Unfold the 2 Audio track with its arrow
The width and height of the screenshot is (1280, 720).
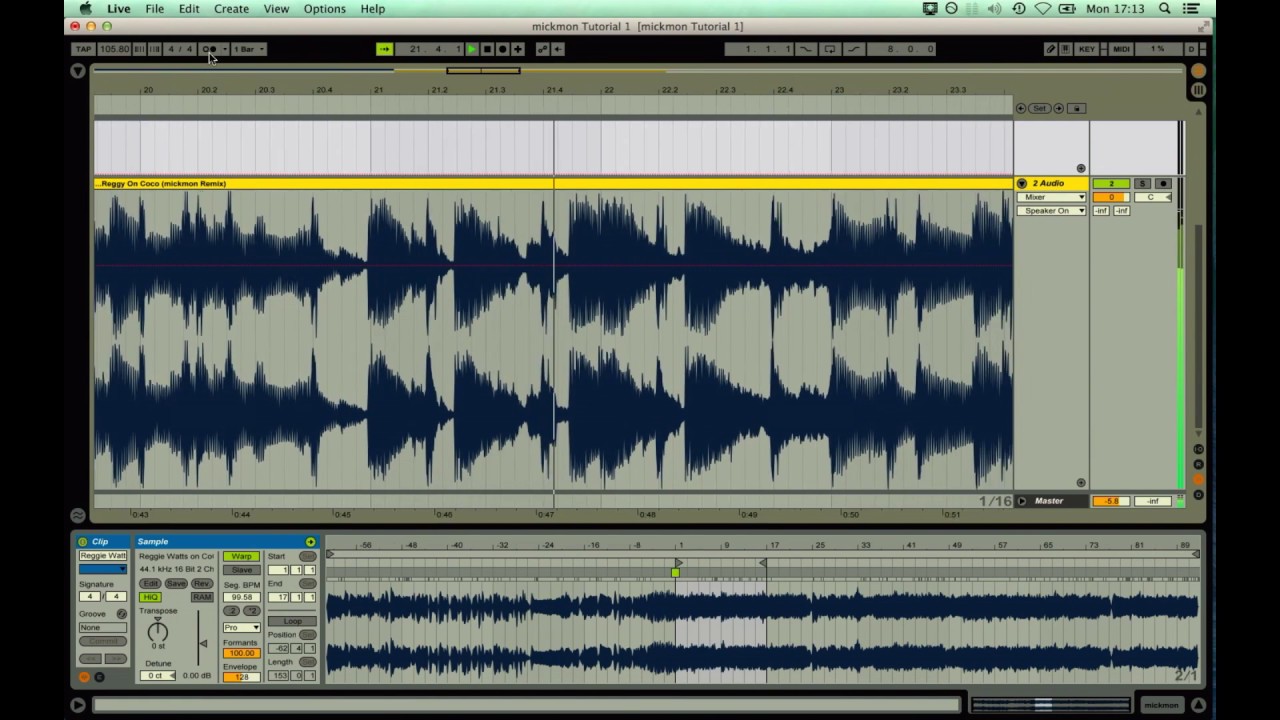point(1021,184)
